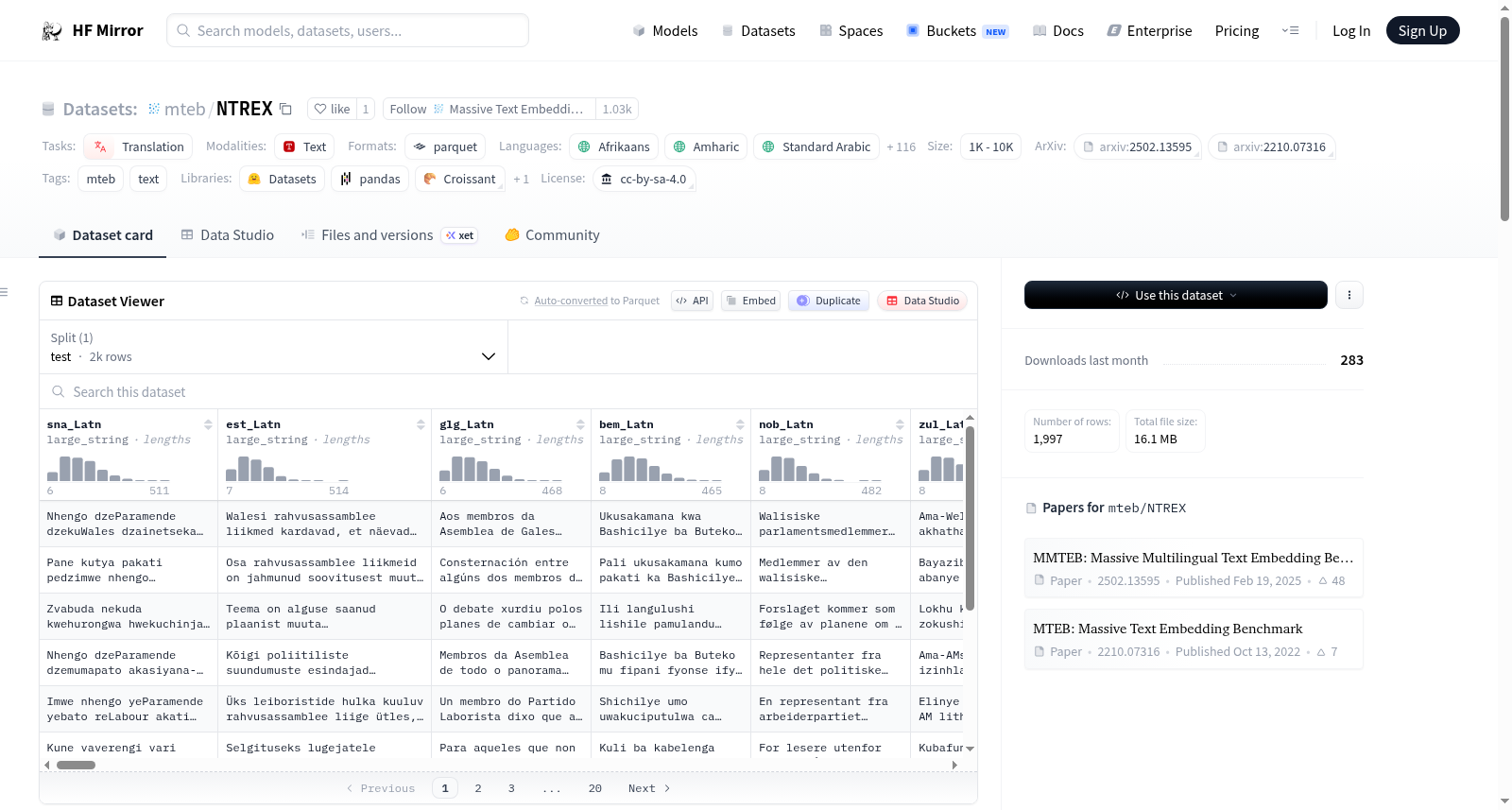1512x810 pixels.
Task: Click the table's horizontal scrollbar thumb
Action: pos(76,765)
